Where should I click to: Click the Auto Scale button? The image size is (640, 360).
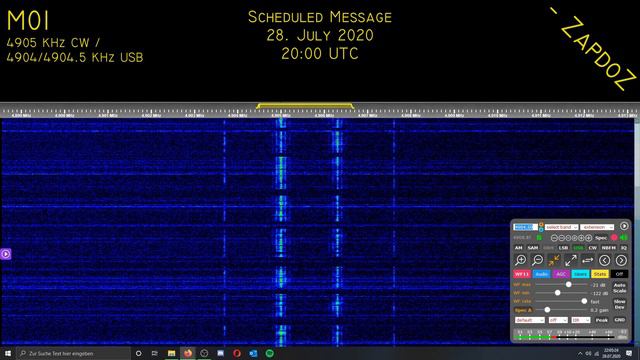(620, 288)
